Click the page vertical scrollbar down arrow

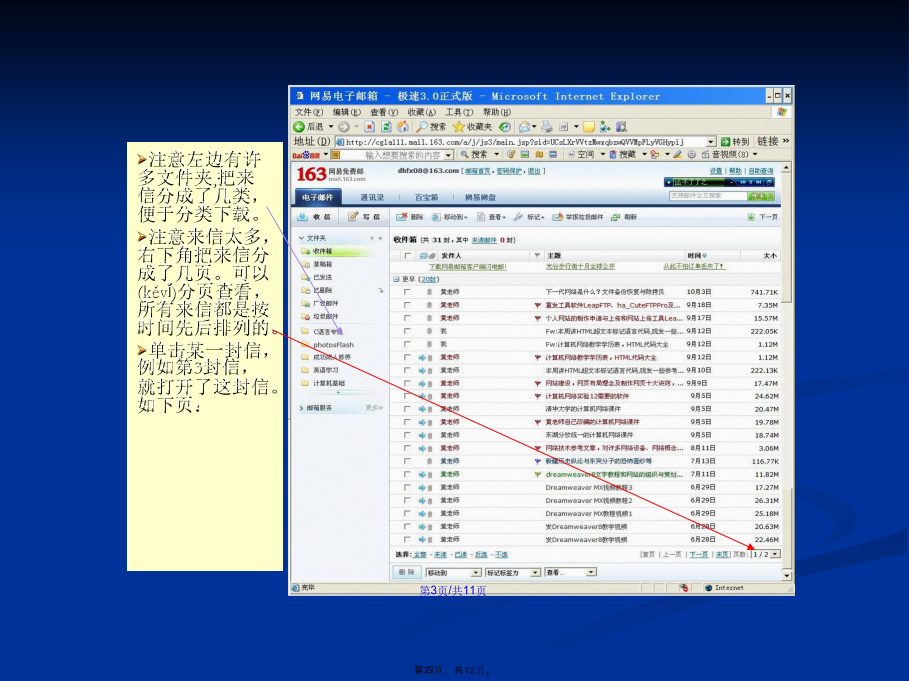click(x=787, y=576)
